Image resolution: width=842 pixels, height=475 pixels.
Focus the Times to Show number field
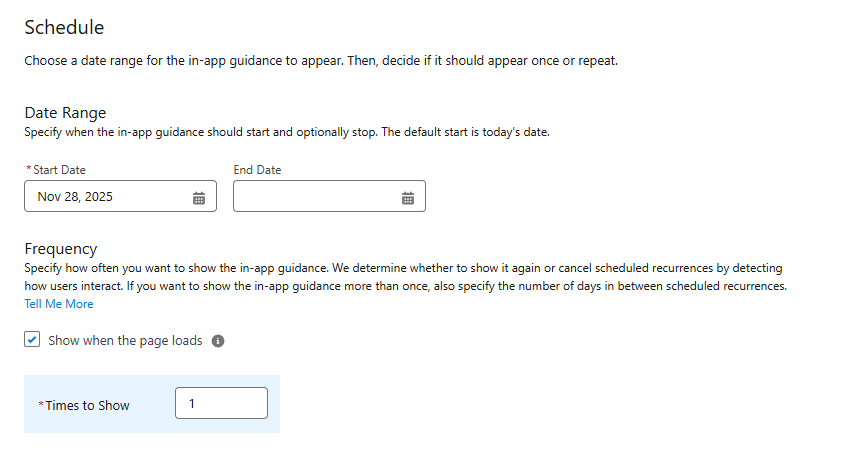(x=221, y=403)
